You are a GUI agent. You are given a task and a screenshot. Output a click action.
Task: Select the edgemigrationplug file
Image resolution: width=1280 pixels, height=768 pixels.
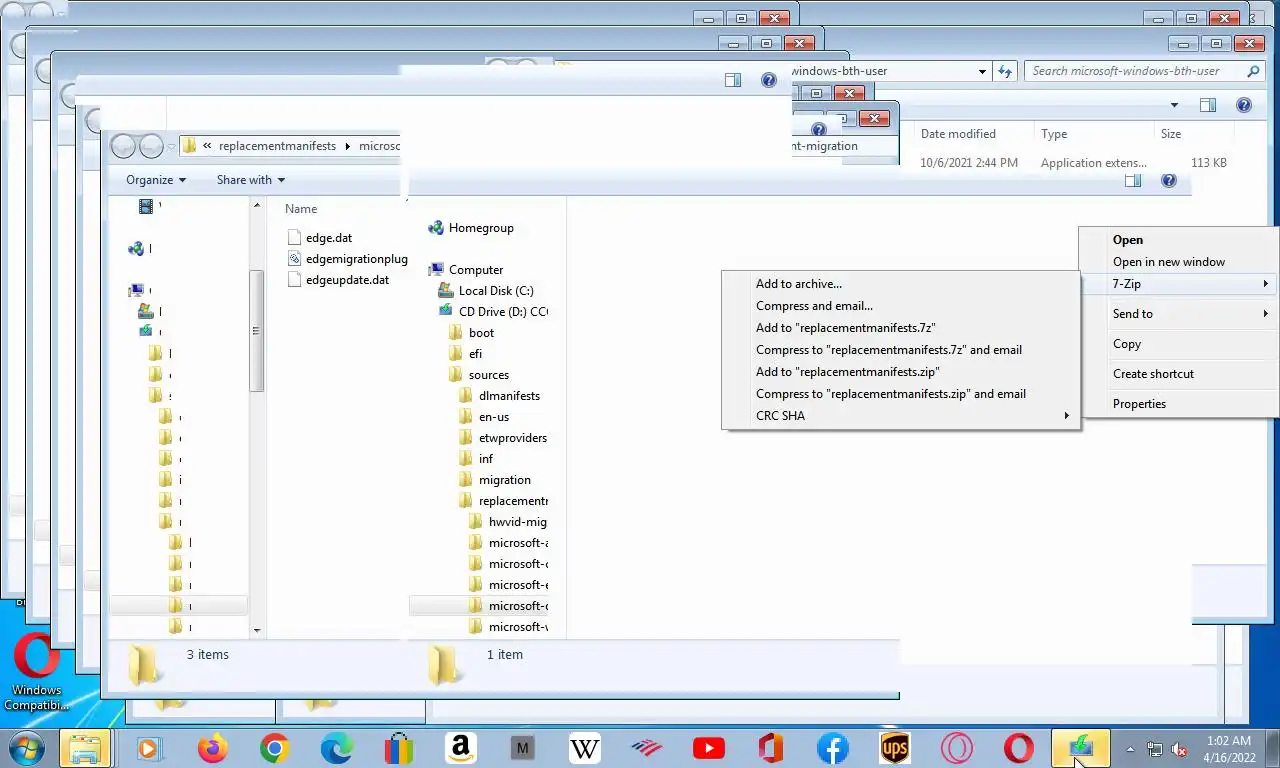347,259
